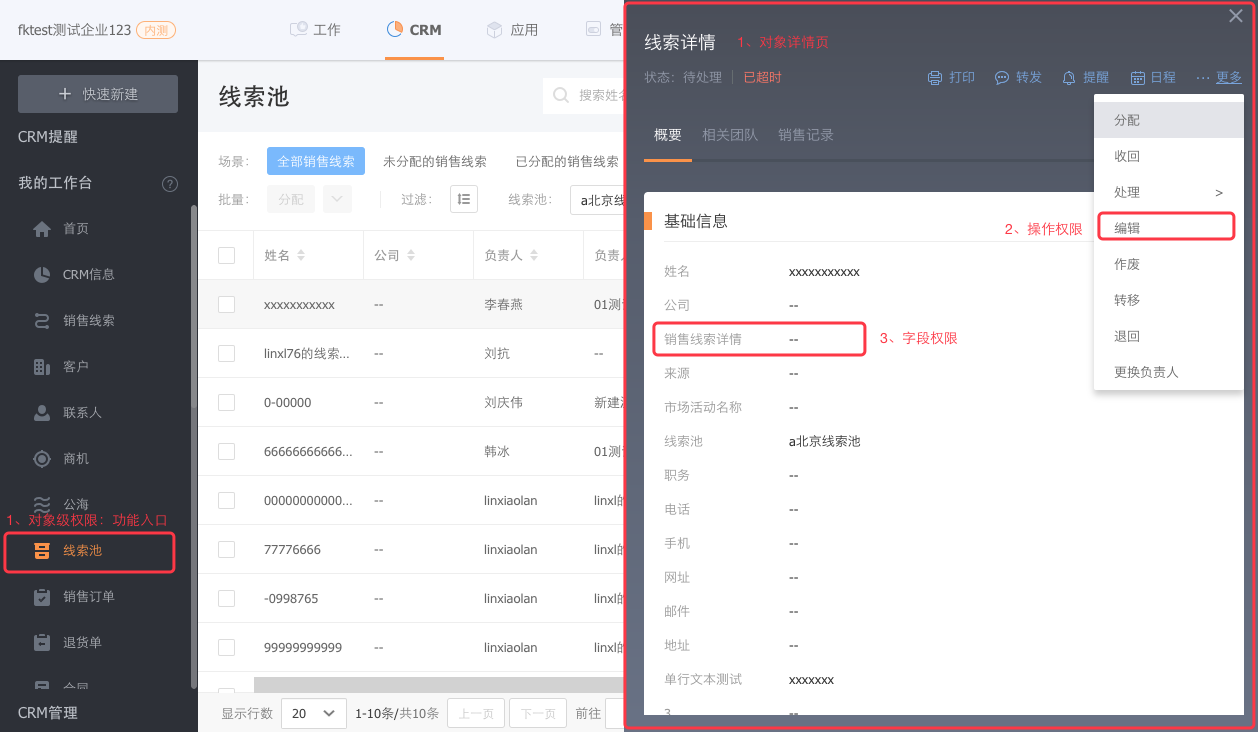Sort the table by 姓名 column
This screenshot has width=1258, height=732.
pos(301,256)
